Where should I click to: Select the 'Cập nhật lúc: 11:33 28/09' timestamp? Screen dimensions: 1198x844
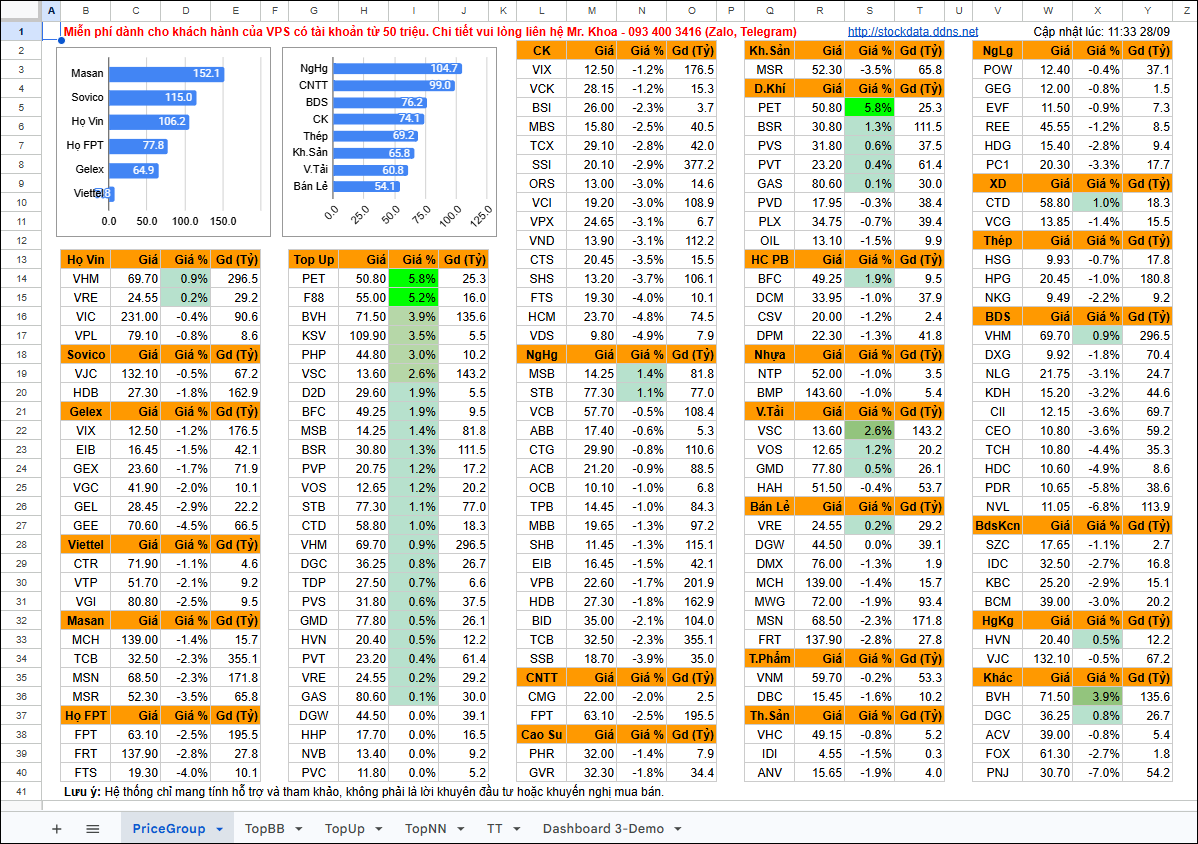1101,32
